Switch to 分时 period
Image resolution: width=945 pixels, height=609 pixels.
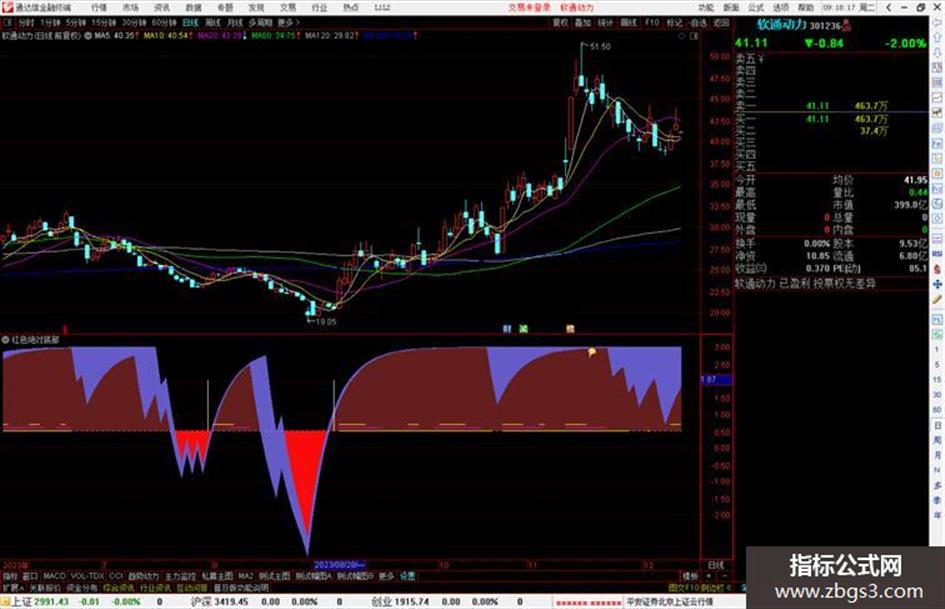[27, 22]
